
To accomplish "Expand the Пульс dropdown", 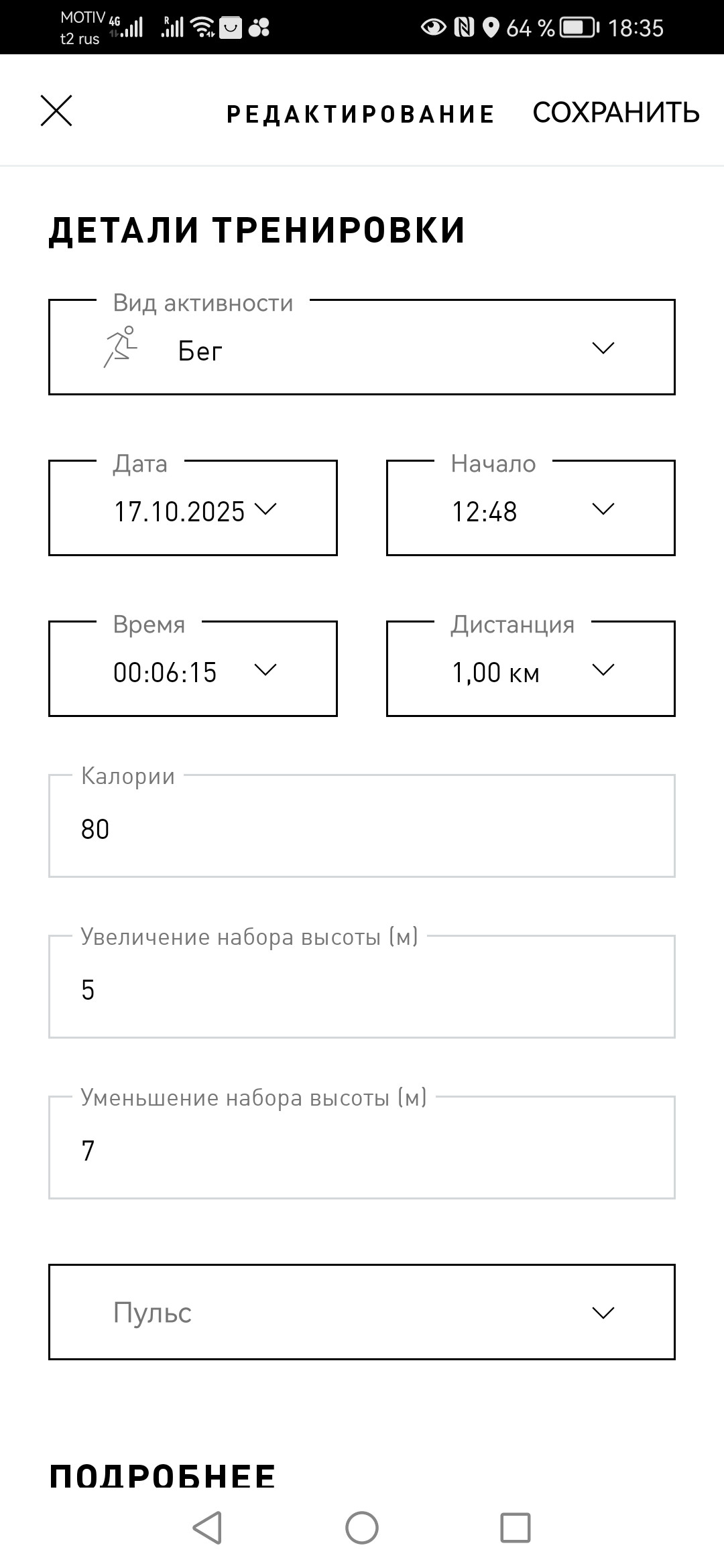I will pyautogui.click(x=362, y=1312).
